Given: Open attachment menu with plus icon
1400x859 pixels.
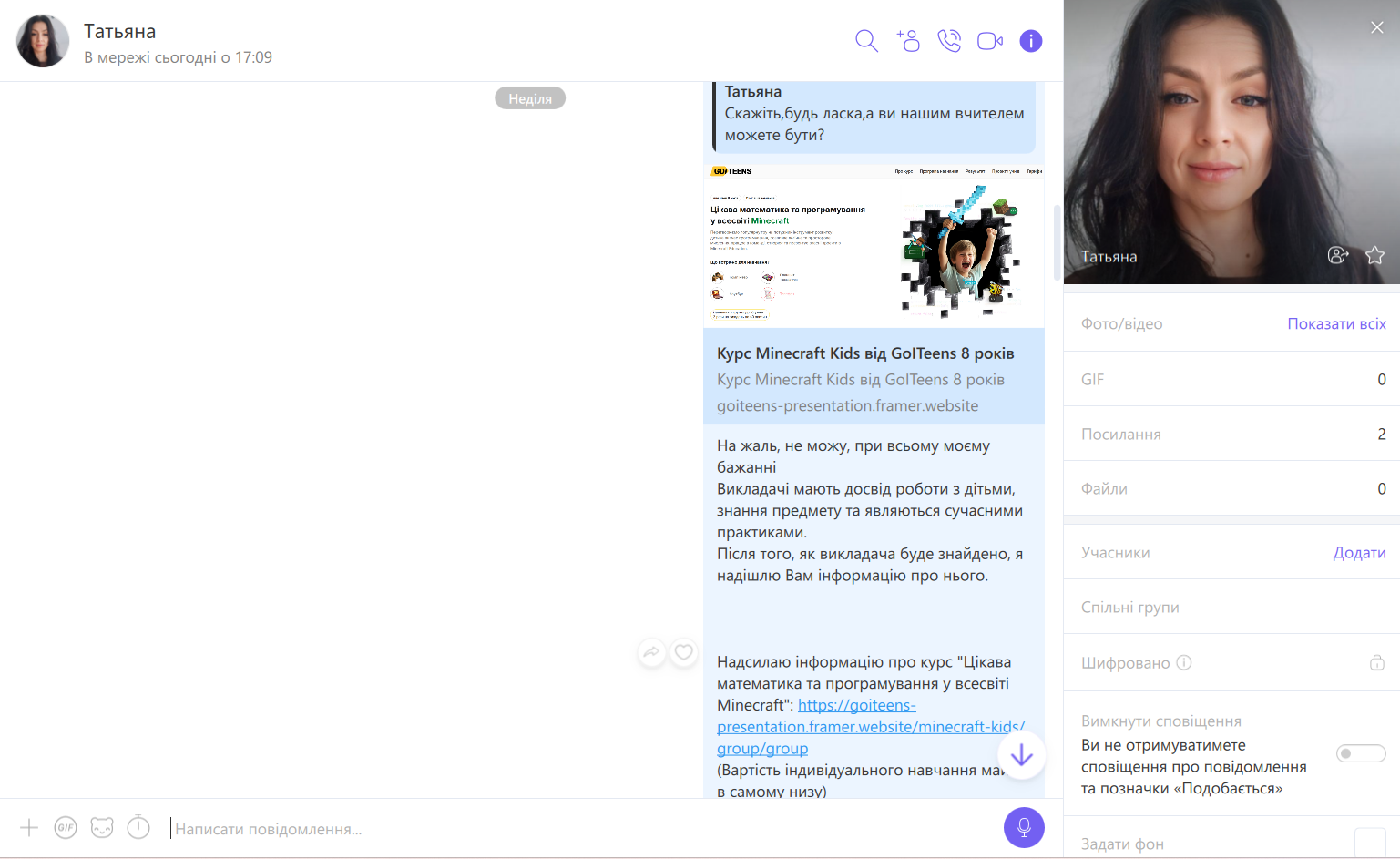Looking at the screenshot, I should (x=29, y=827).
